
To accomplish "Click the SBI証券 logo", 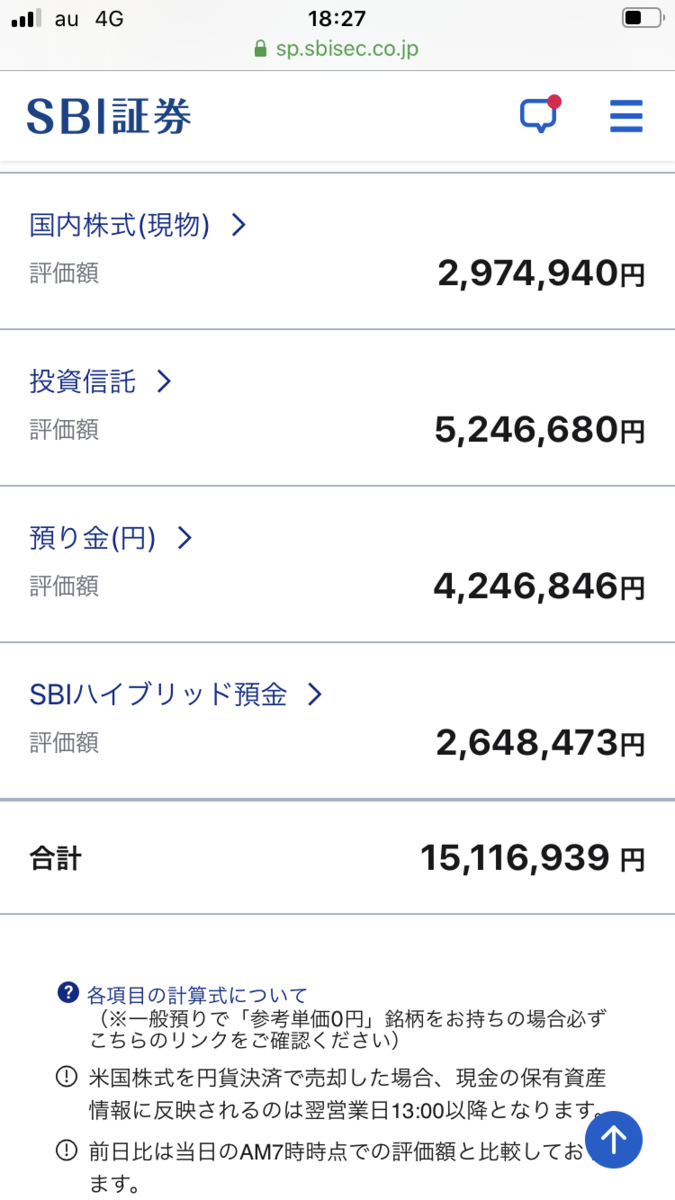I will click(x=109, y=117).
